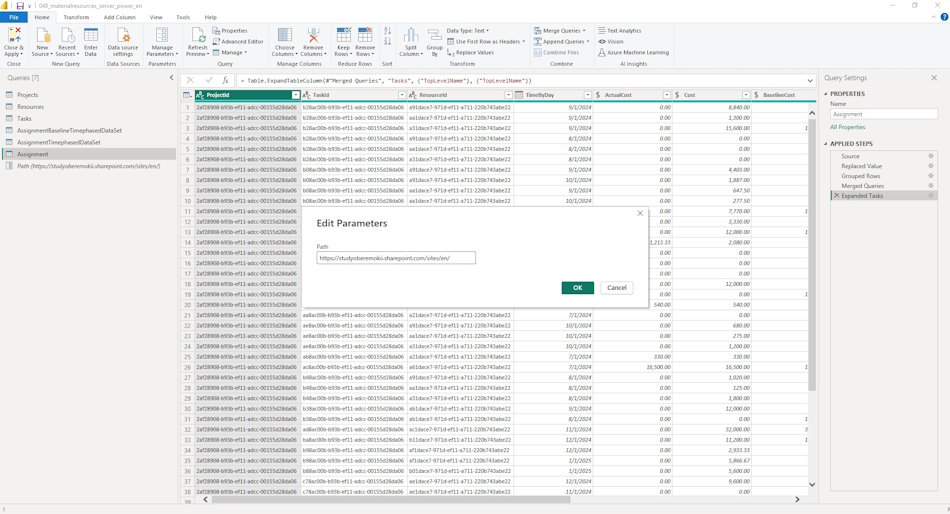Click Replace Values in Transform group

470,53
